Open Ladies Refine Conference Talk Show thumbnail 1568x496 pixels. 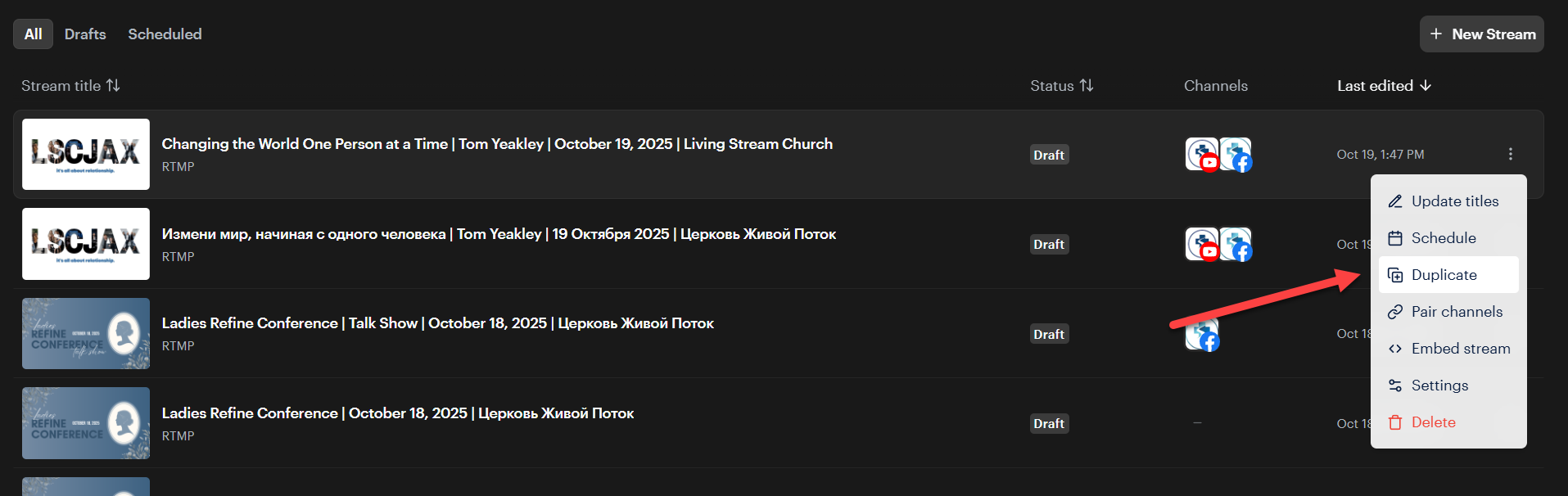point(86,333)
